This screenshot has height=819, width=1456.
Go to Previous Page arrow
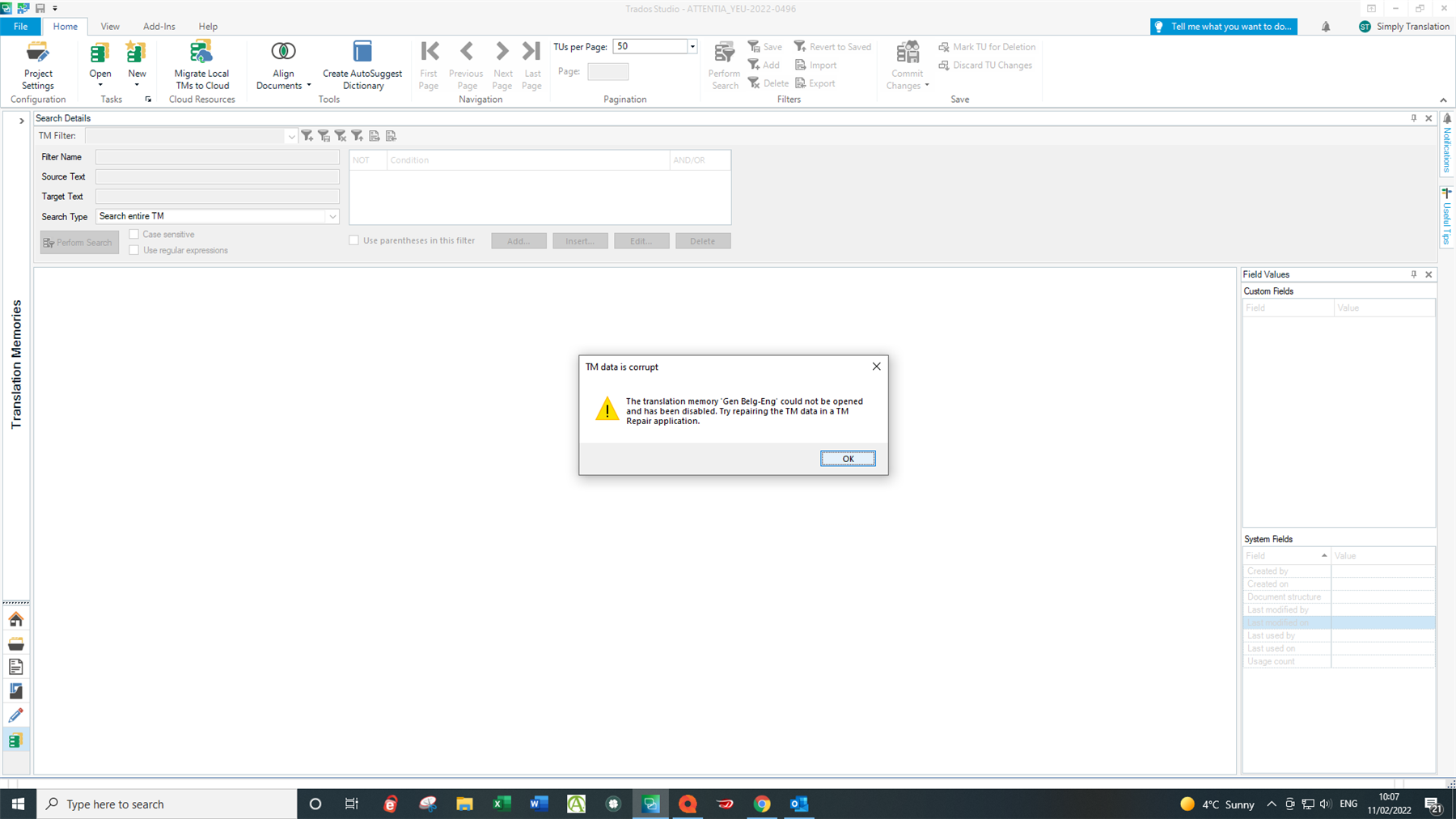[467, 52]
